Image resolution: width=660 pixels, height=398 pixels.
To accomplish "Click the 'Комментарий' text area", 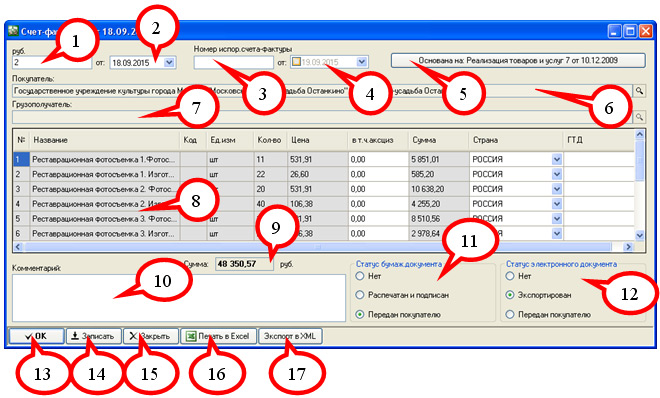I will (179, 298).
